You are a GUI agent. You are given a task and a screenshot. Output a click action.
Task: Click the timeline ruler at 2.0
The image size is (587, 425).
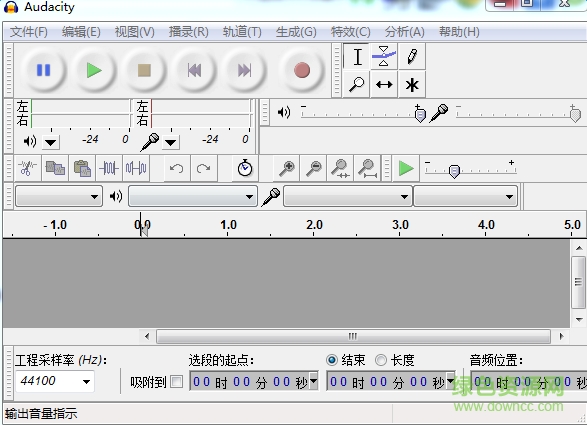pos(314,225)
